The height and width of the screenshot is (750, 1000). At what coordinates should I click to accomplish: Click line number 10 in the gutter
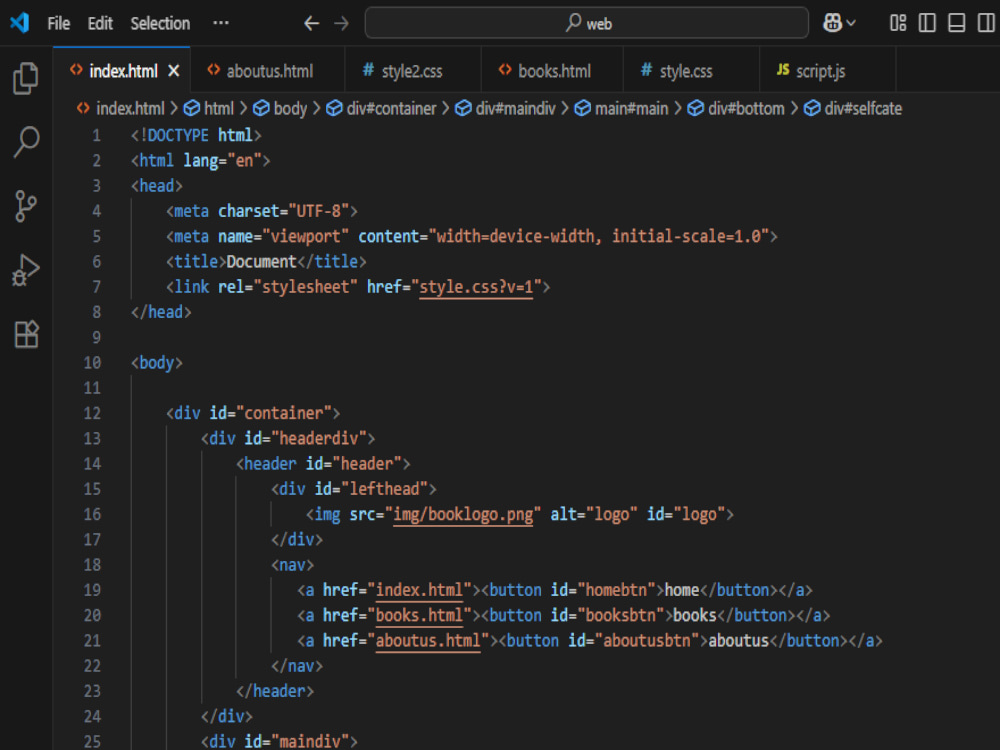92,363
